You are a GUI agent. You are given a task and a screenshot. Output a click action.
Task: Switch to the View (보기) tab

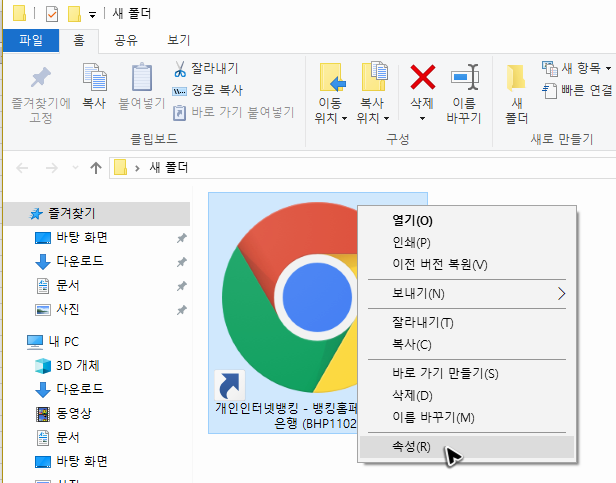click(x=179, y=40)
